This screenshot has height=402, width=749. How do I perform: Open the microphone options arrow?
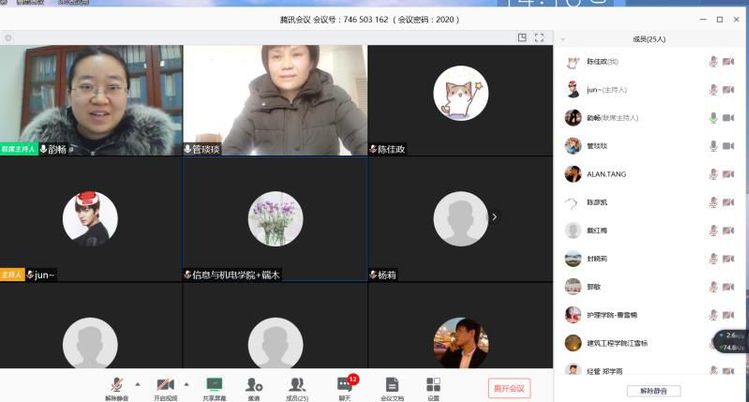tap(138, 383)
